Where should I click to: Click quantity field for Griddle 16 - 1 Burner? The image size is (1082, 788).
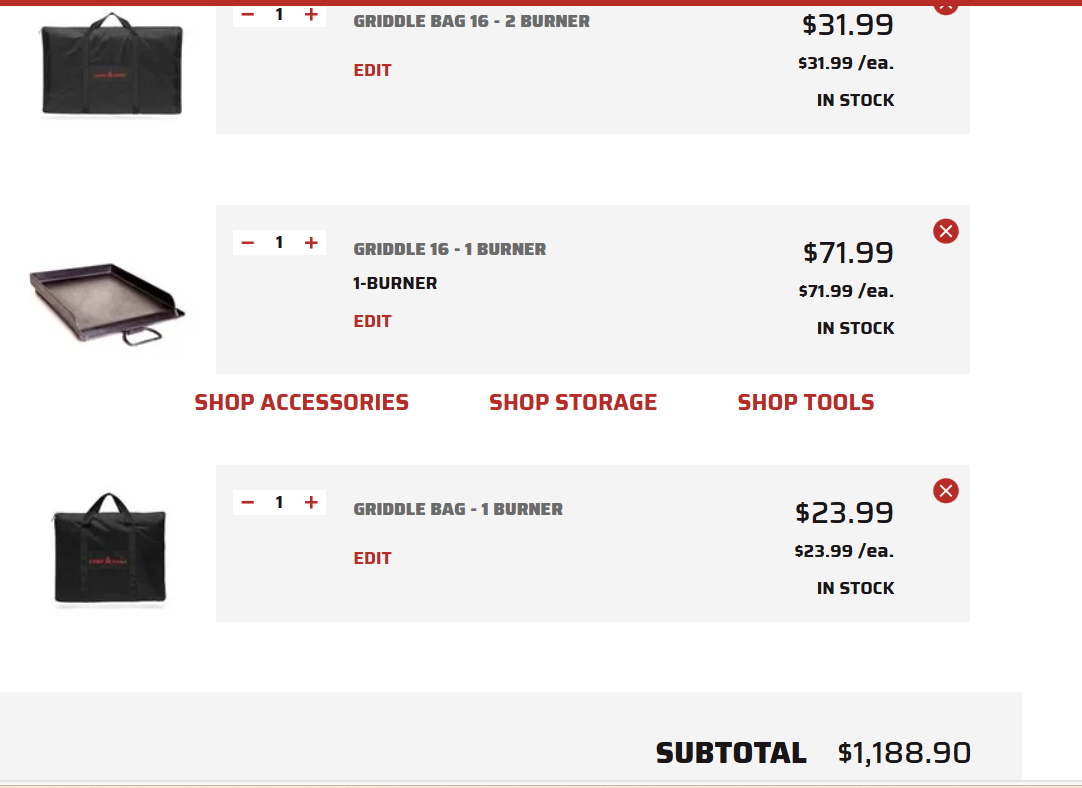click(x=279, y=242)
